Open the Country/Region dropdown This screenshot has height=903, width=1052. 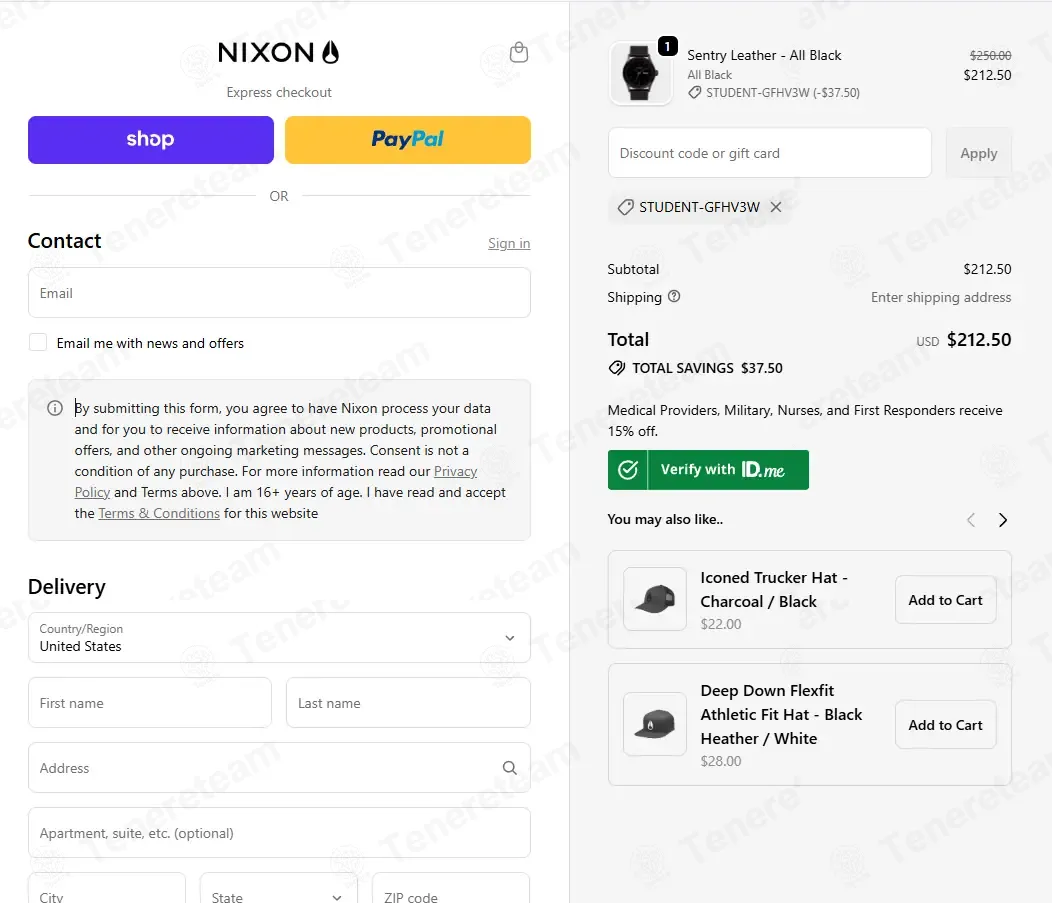tap(279, 637)
